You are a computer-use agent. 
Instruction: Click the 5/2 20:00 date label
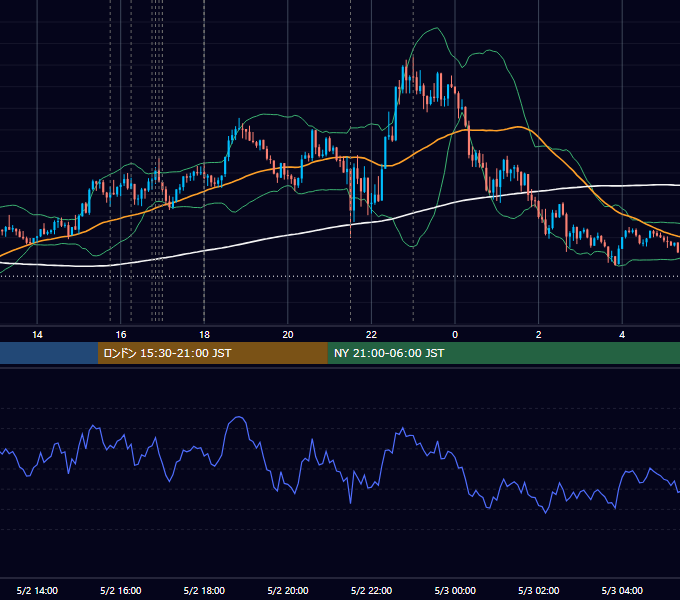[288, 590]
